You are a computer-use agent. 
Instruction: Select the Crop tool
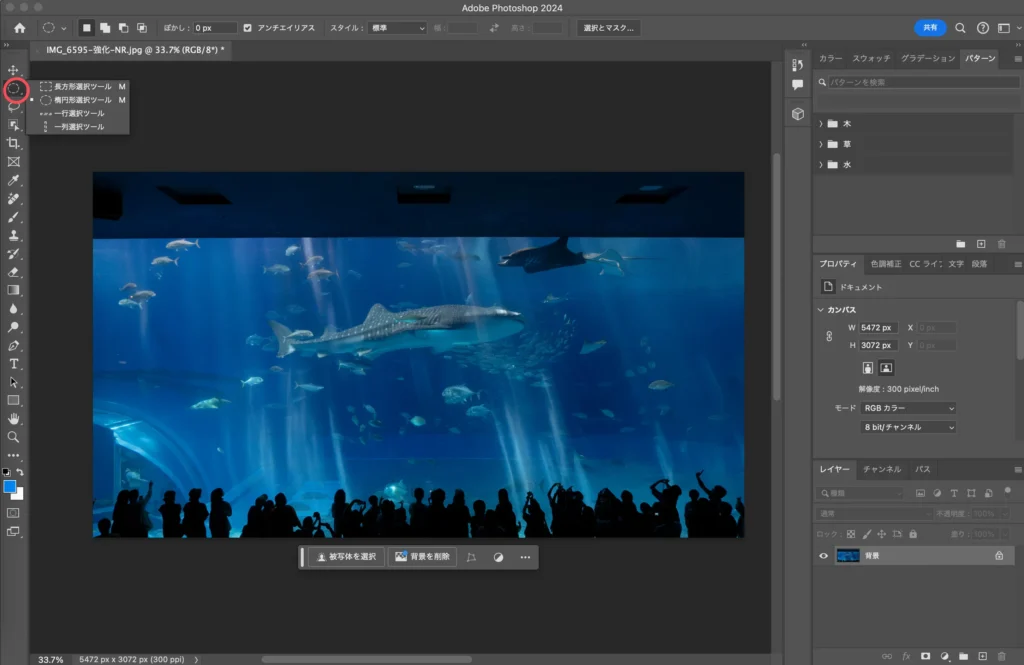tap(14, 143)
